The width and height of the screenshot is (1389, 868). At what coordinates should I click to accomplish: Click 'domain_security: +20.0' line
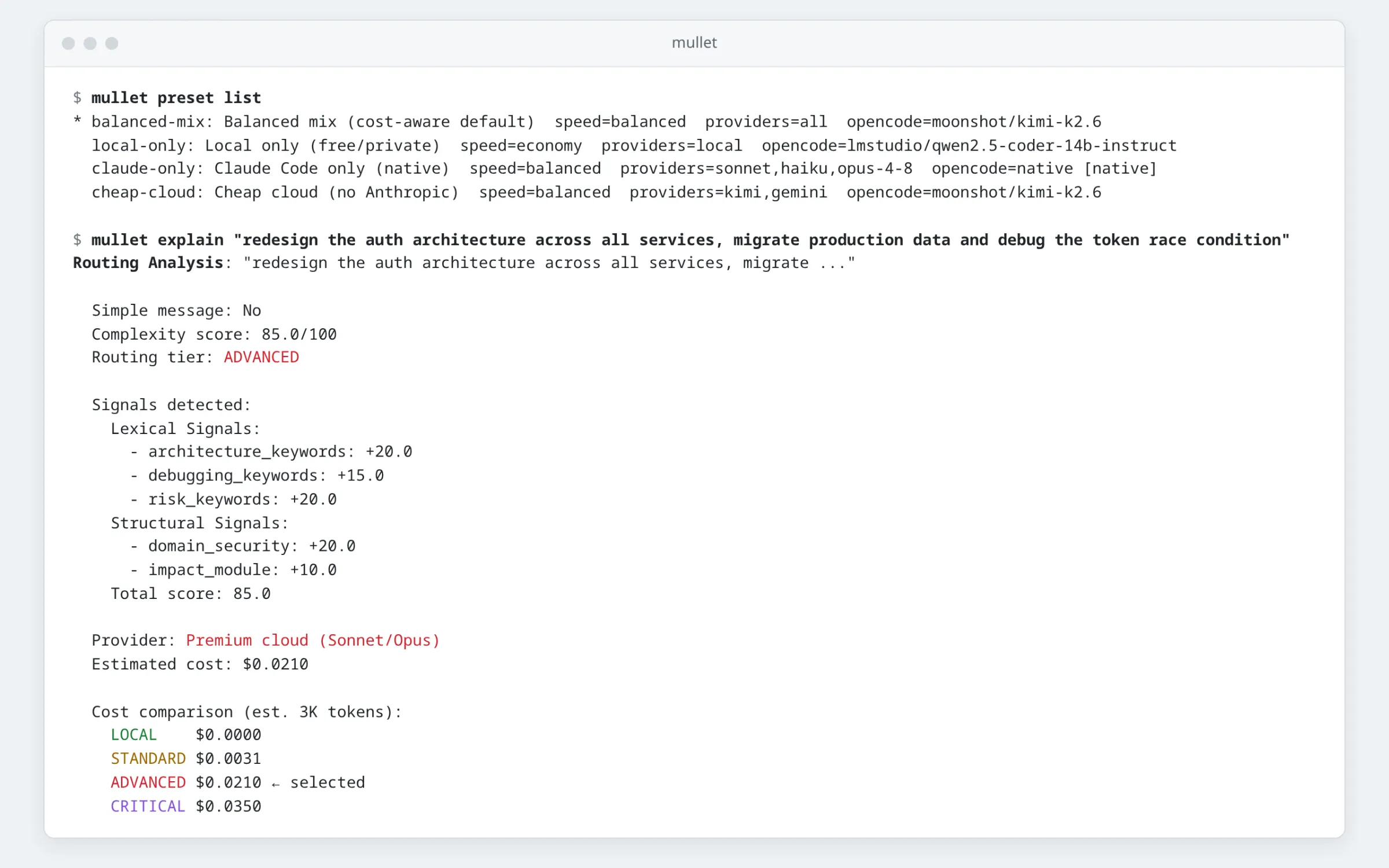pos(242,546)
